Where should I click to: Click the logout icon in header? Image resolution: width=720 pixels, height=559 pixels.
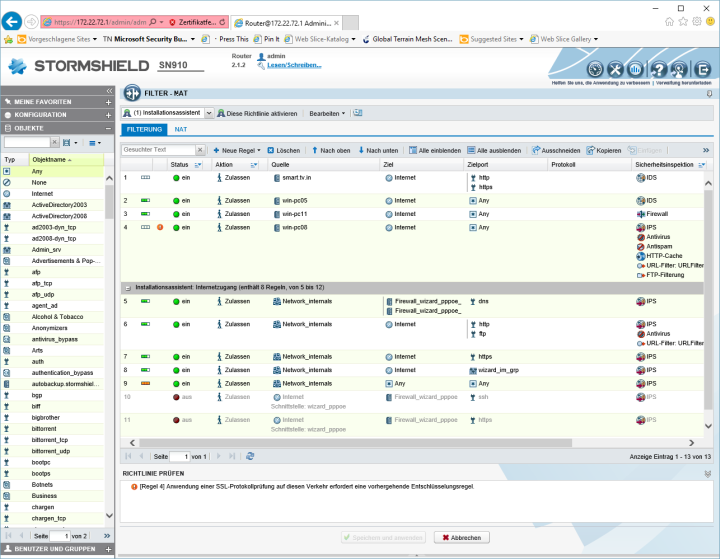pos(703,69)
